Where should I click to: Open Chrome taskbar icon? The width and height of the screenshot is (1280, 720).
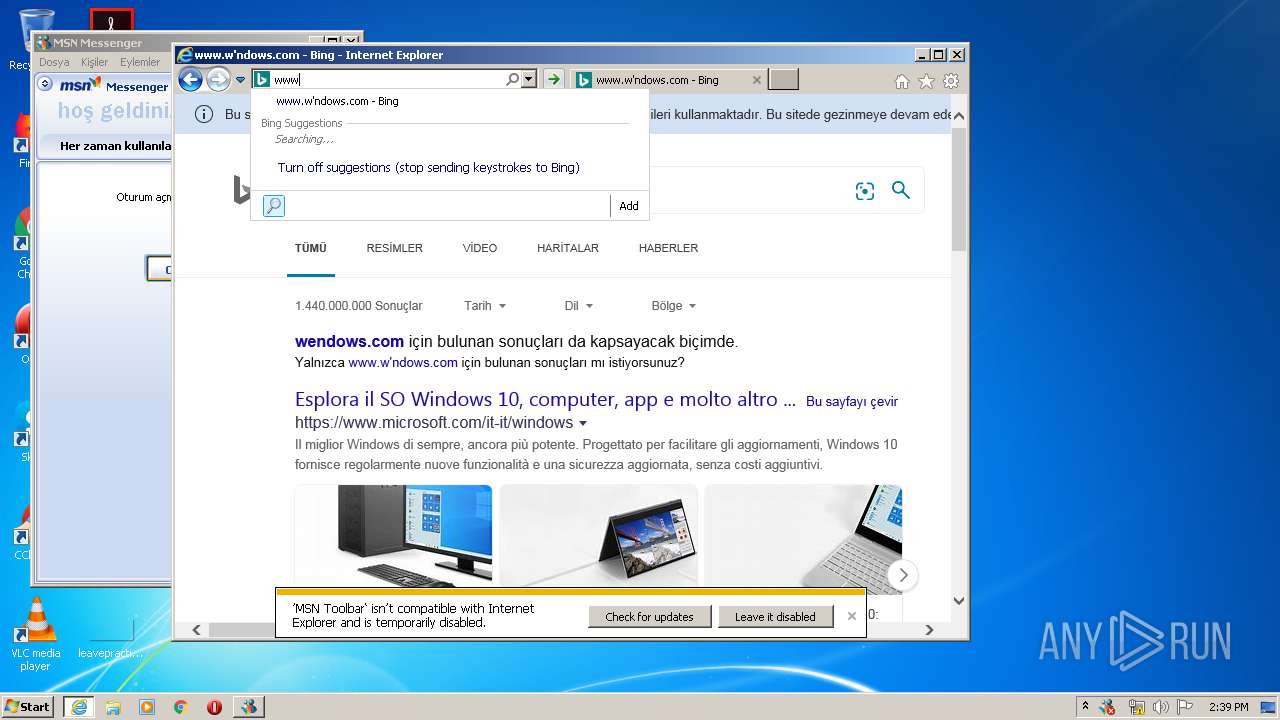(x=181, y=707)
